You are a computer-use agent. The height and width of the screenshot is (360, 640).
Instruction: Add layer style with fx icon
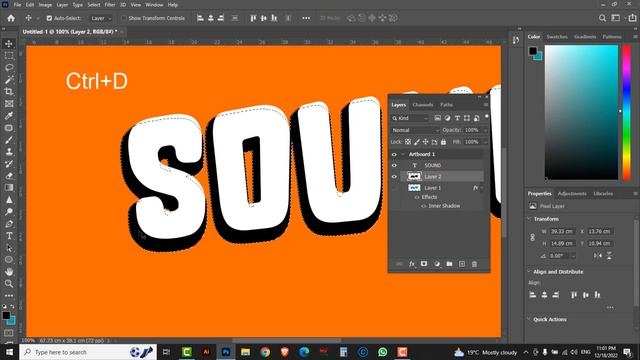[x=412, y=264]
